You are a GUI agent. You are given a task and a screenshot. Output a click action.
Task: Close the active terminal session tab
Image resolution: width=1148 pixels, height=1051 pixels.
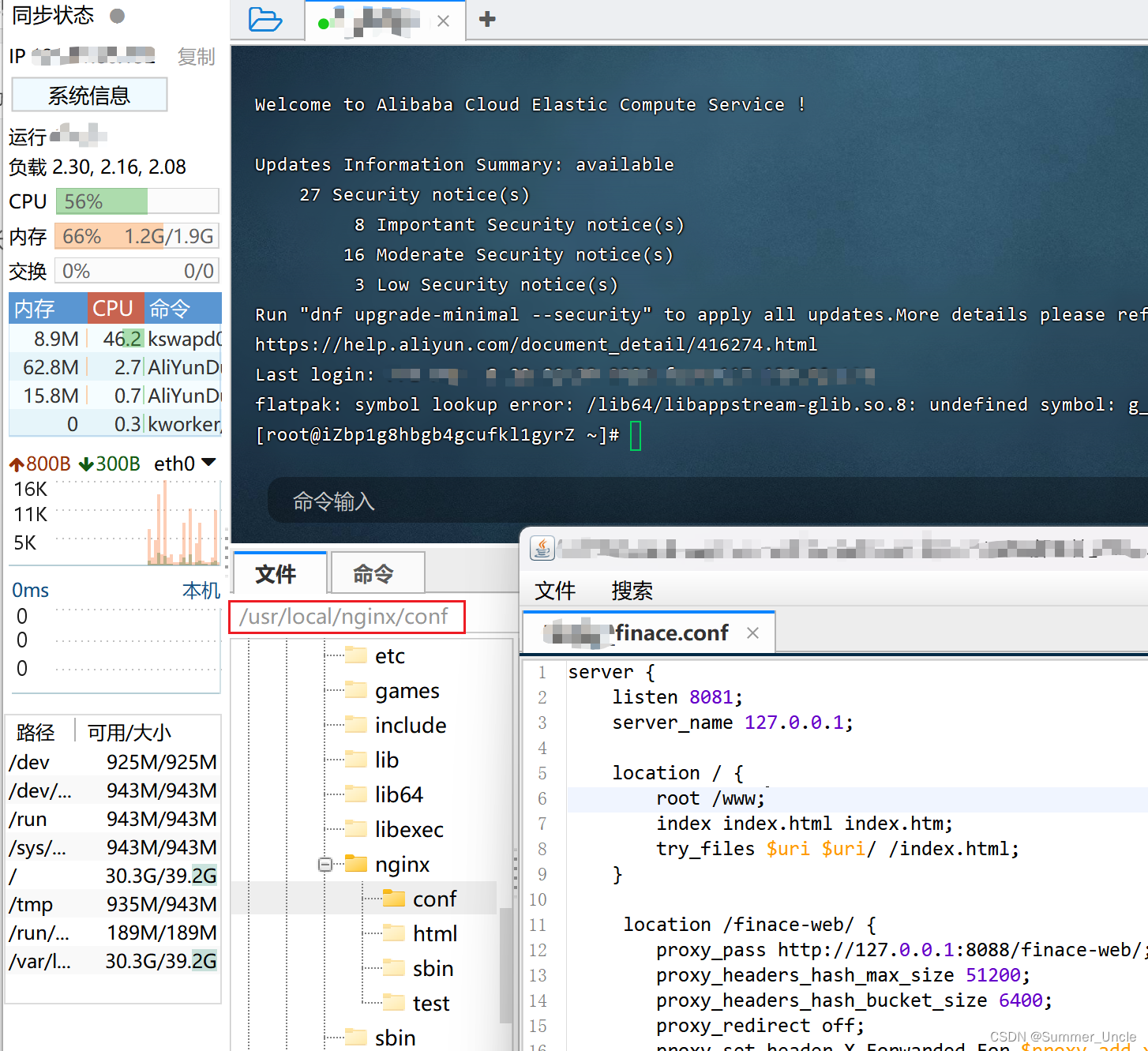pos(444,21)
